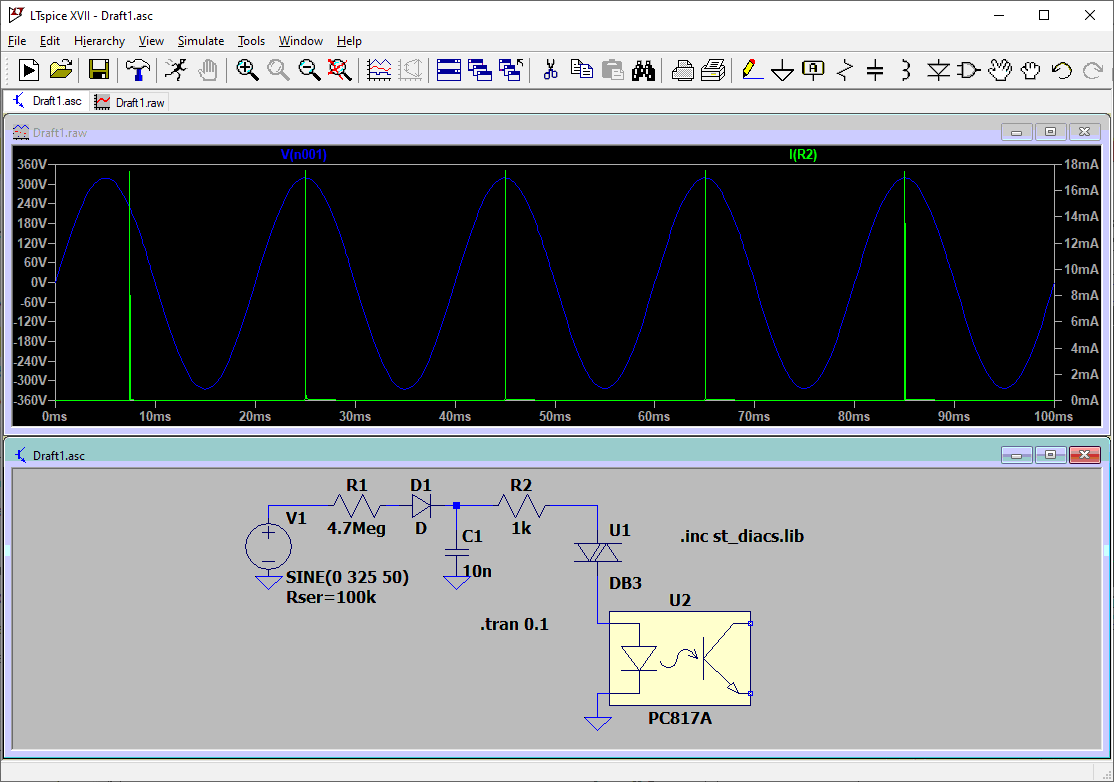
Task: Click the 0ms time axis label
Action: click(55, 416)
